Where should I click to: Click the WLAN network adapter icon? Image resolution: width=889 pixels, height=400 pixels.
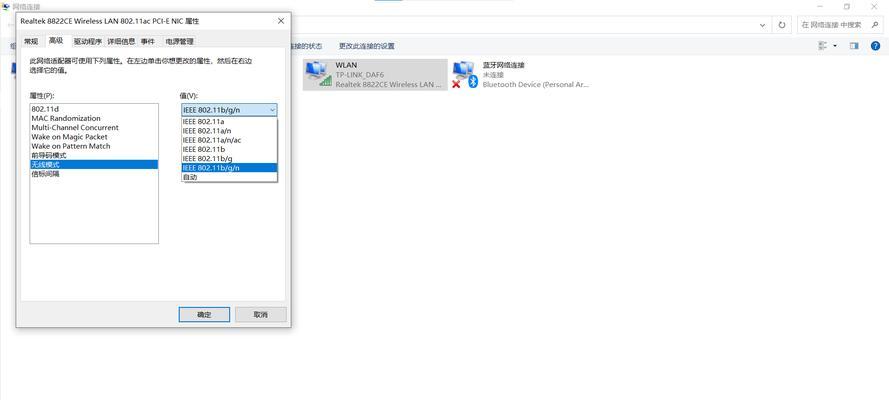[x=318, y=74]
